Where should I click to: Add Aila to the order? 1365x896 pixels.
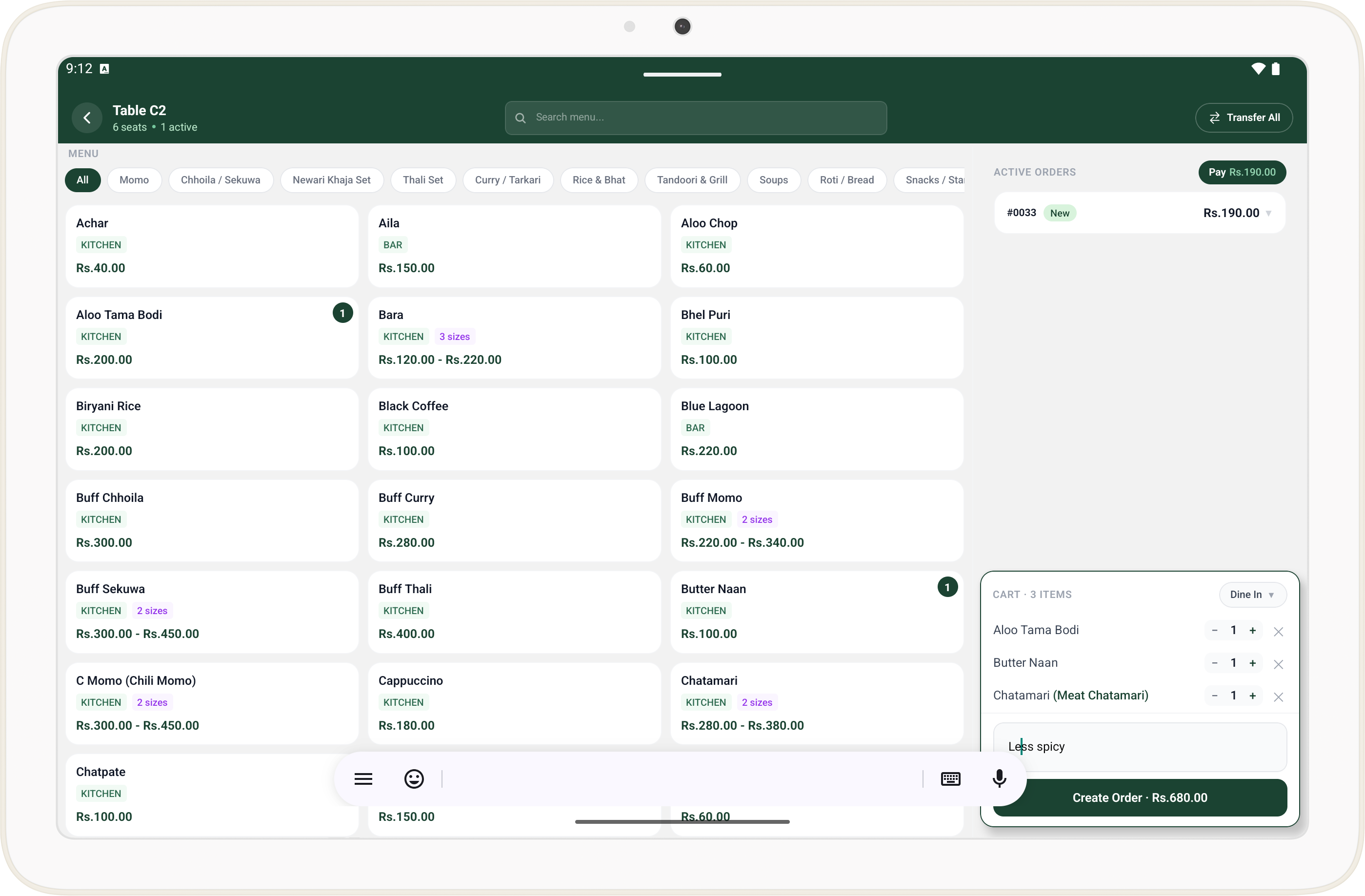coord(514,246)
